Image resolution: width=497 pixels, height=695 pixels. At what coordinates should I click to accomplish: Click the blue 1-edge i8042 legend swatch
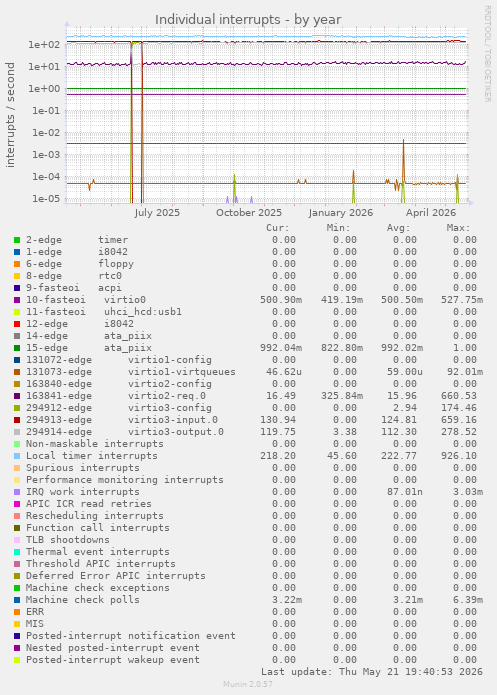(17, 252)
